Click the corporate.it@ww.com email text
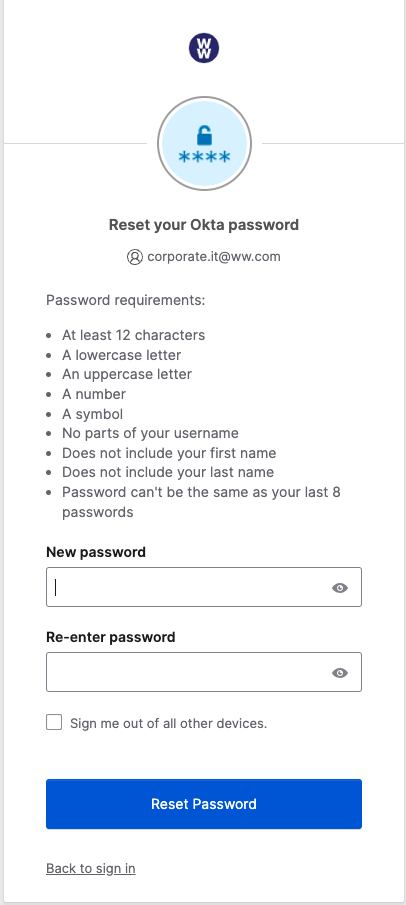The height and width of the screenshot is (905, 406). (x=214, y=256)
